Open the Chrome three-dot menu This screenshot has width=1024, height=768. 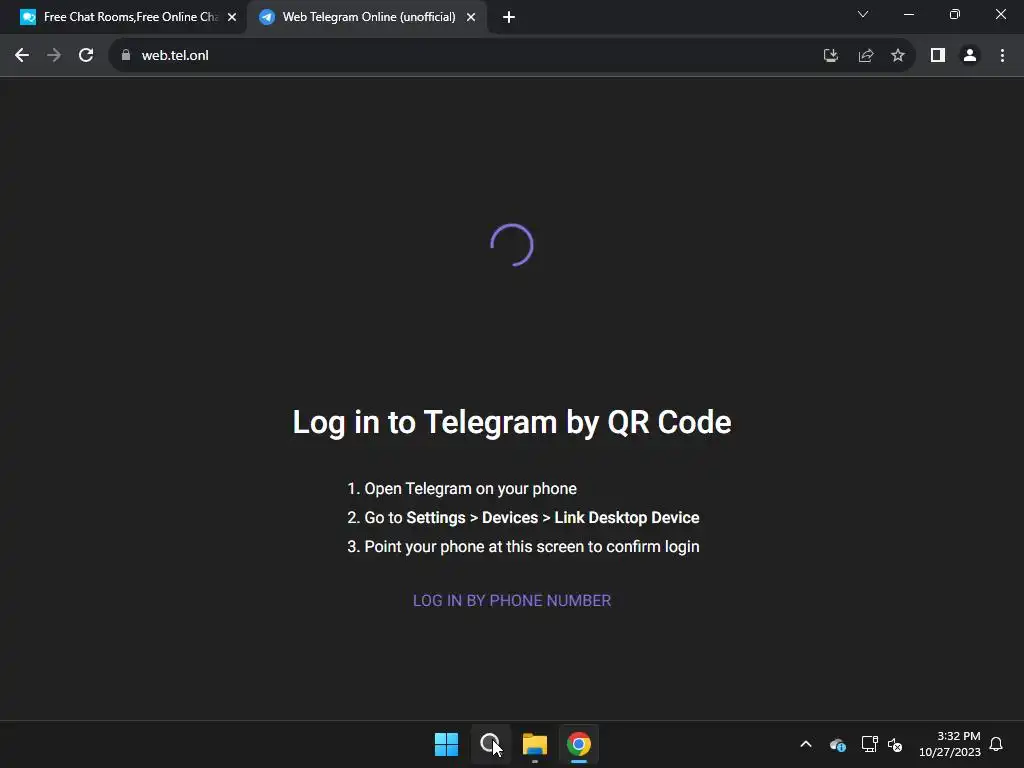1002,56
